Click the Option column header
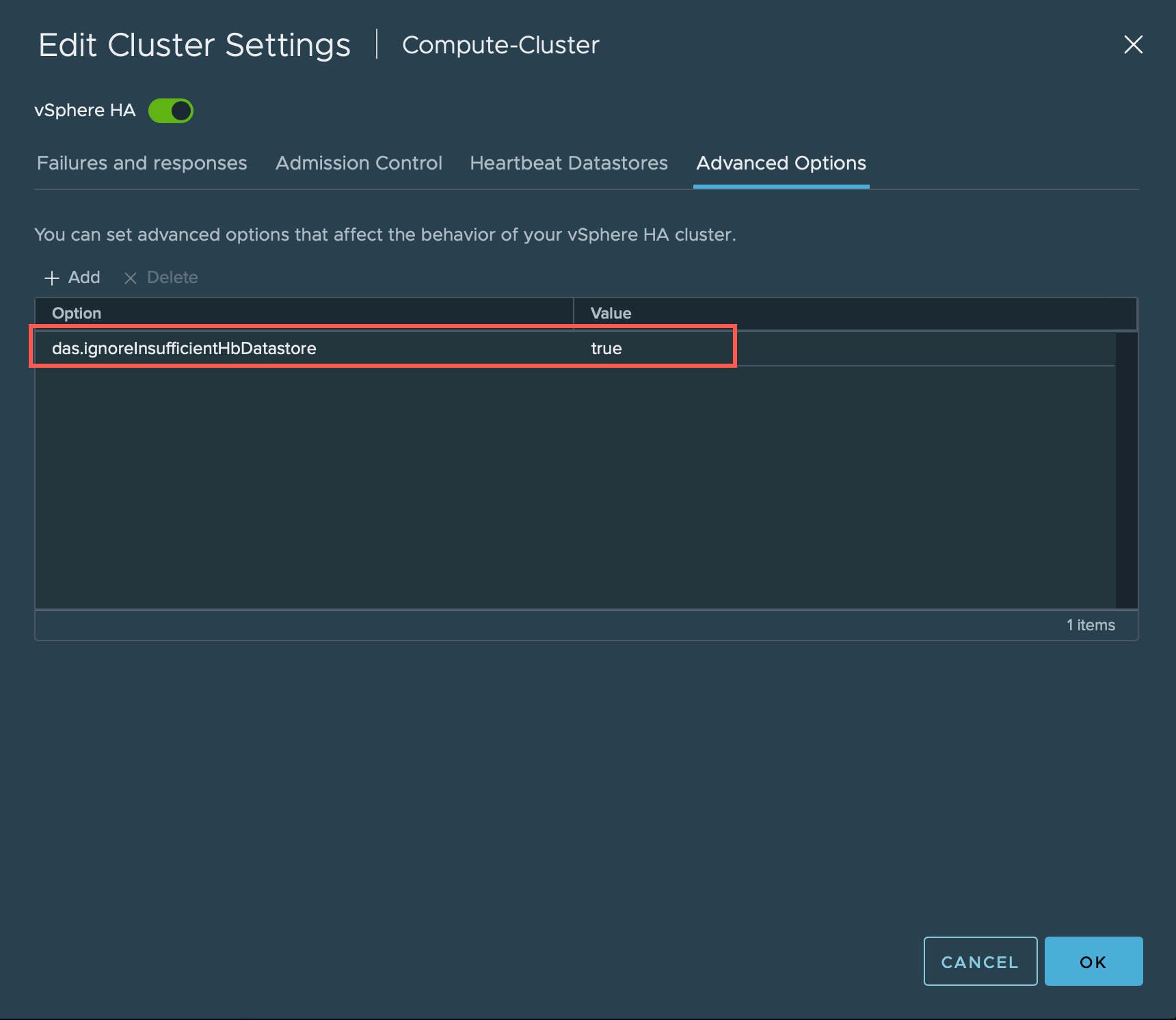The height and width of the screenshot is (1020, 1176). [x=304, y=313]
